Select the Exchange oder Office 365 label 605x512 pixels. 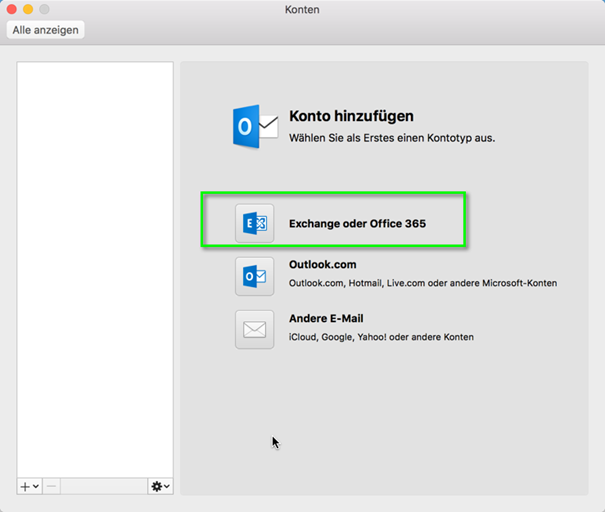(x=357, y=224)
